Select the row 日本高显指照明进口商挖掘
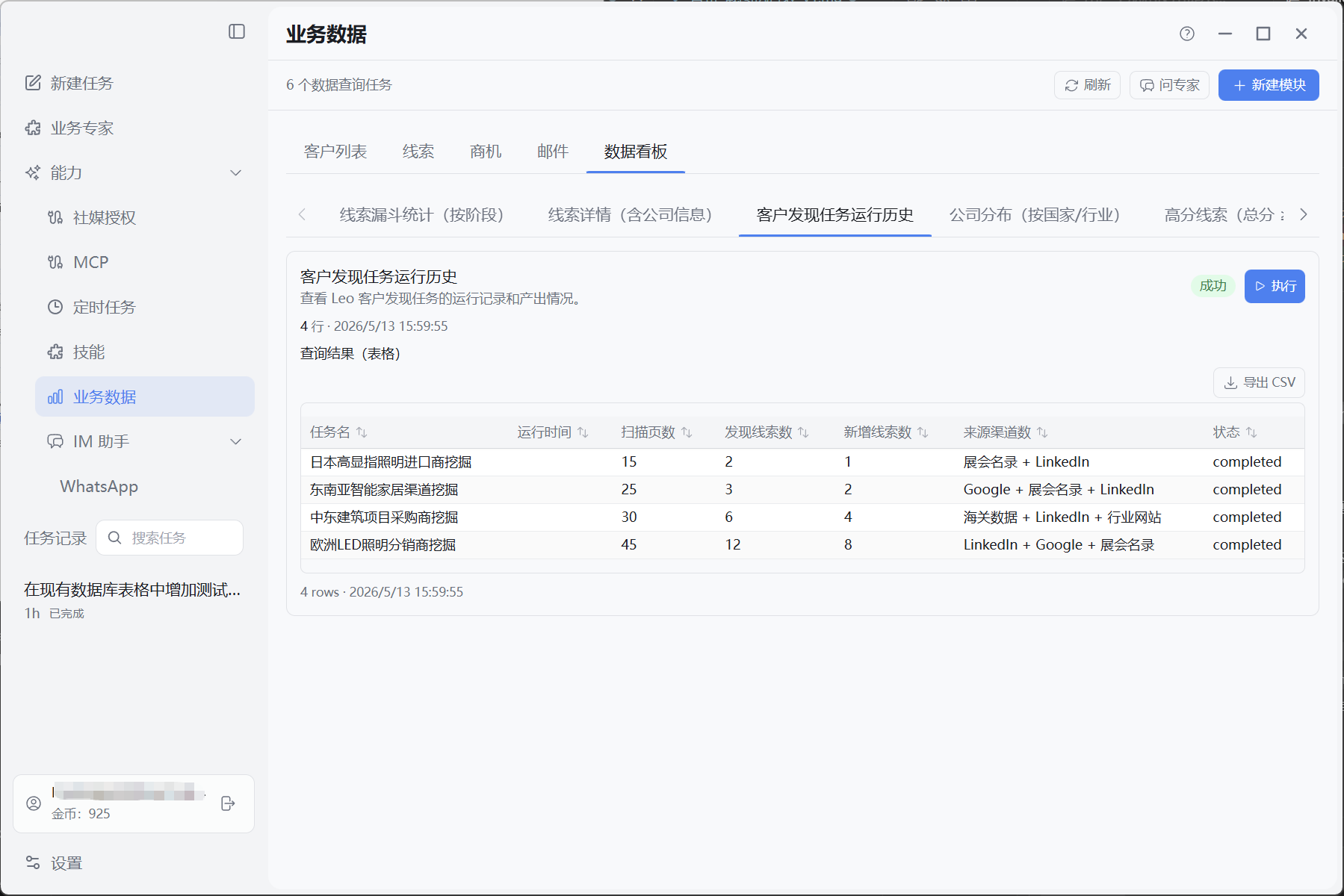1344x896 pixels. click(x=802, y=462)
